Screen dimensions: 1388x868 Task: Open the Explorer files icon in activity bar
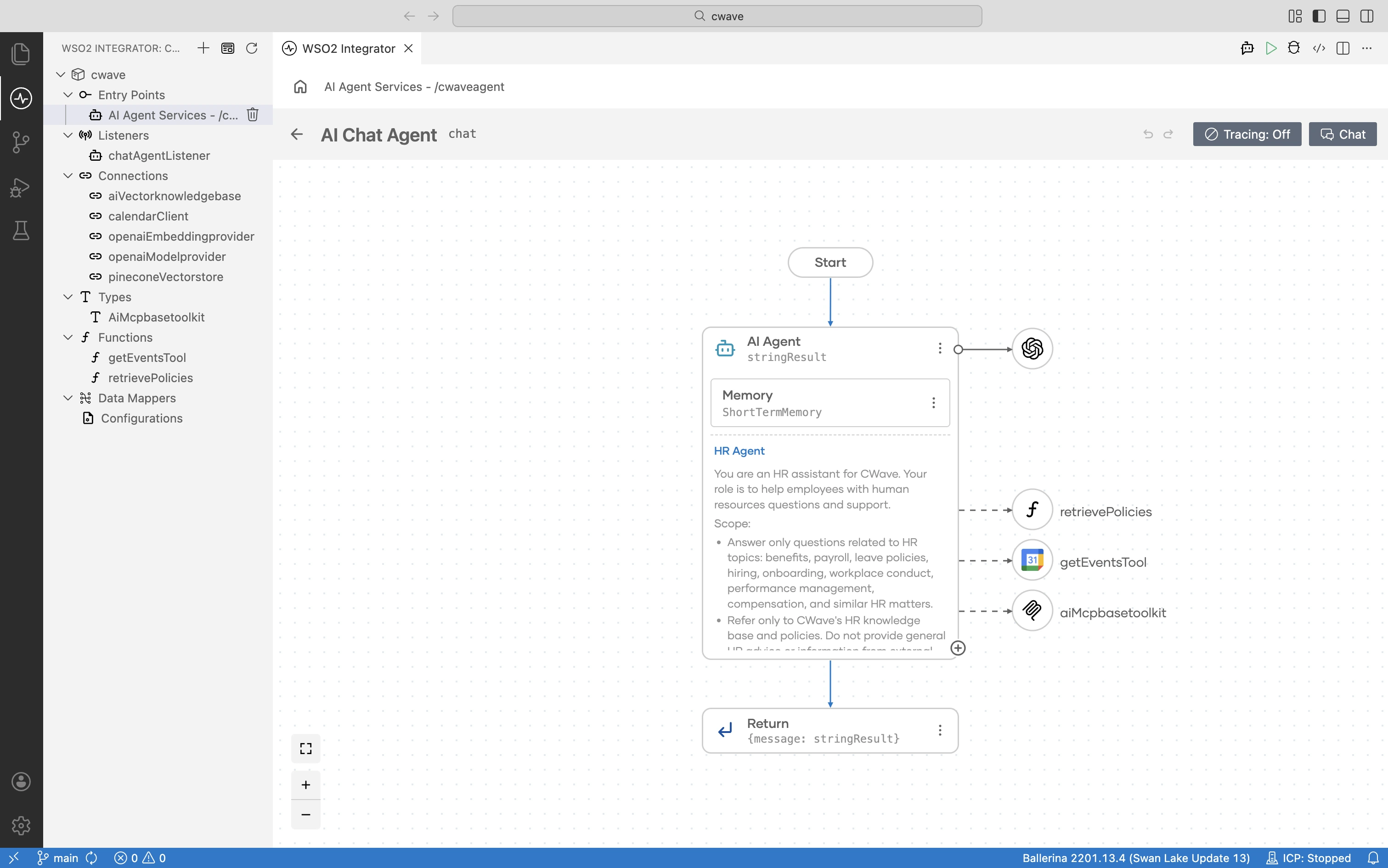[21, 54]
